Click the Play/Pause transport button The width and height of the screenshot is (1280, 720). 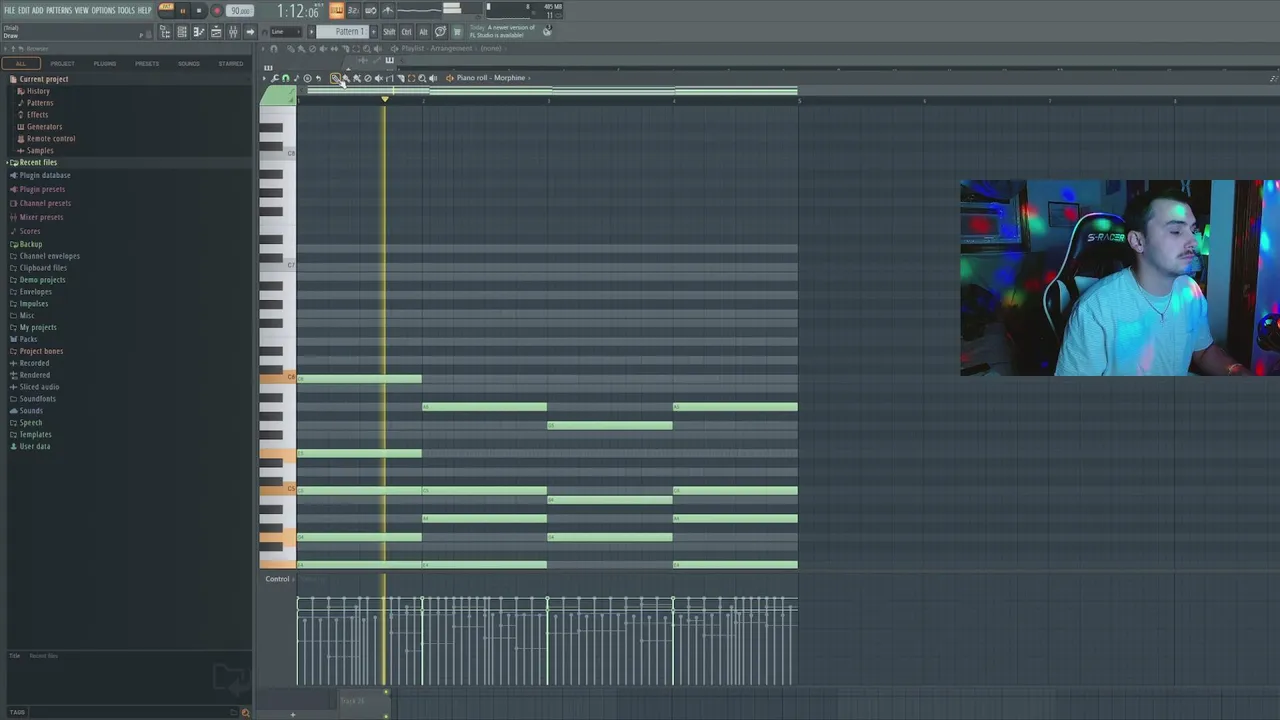[182, 11]
